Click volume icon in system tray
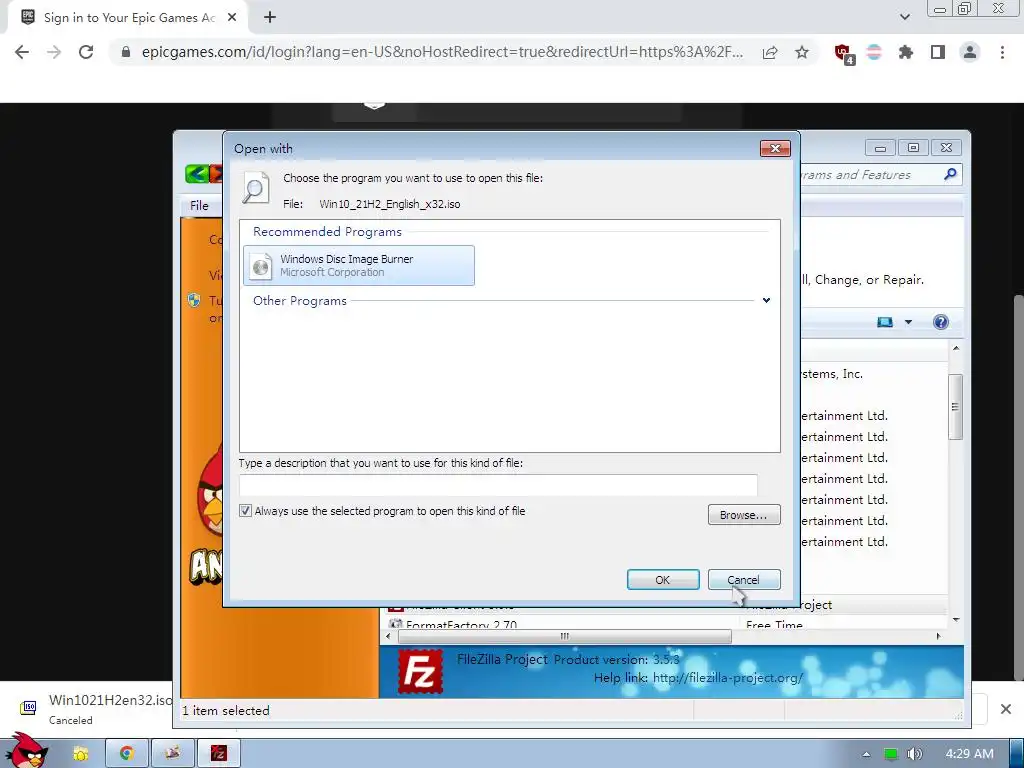 click(x=914, y=754)
